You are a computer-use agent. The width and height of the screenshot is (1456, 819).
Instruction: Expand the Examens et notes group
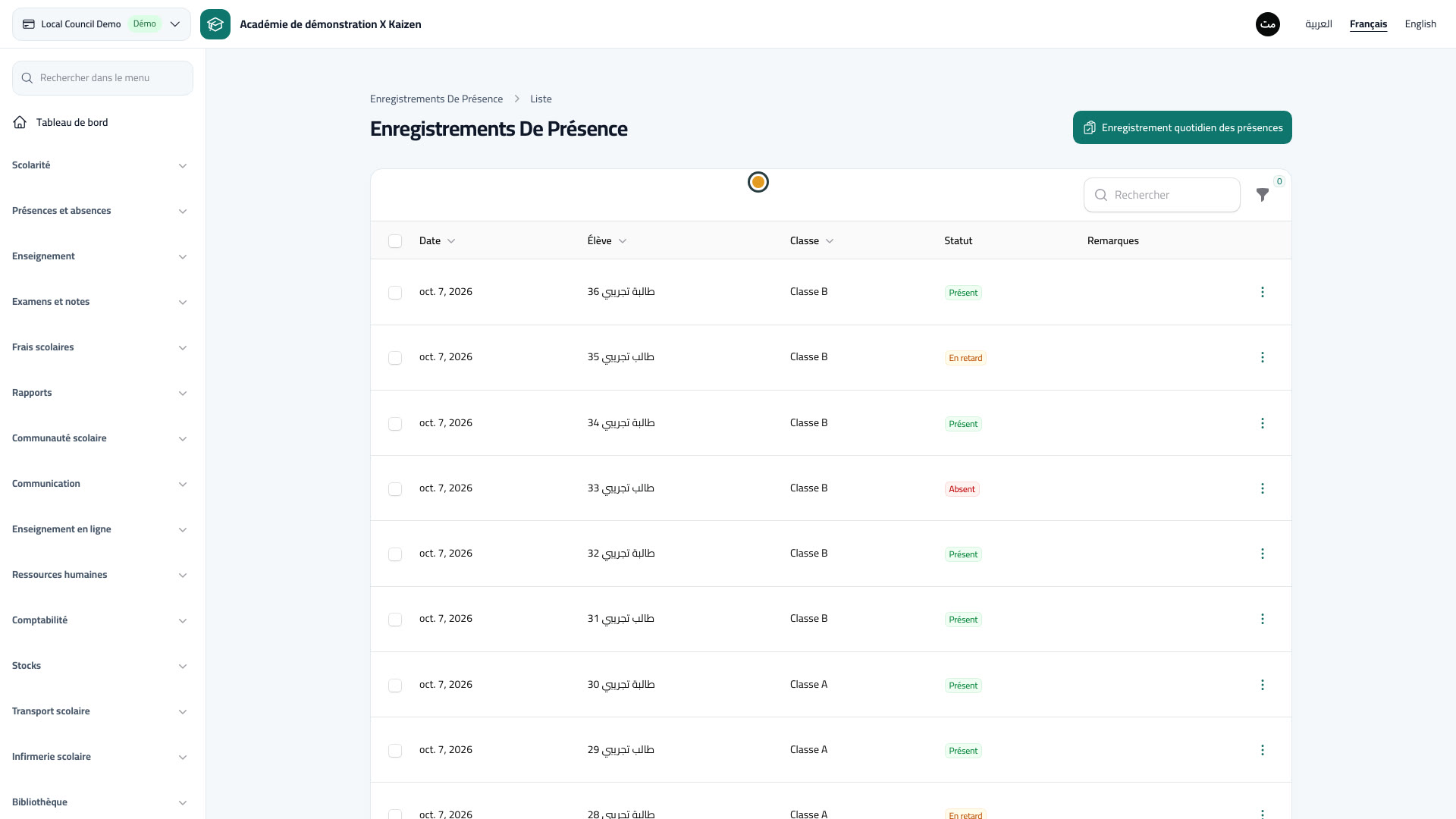point(99,302)
